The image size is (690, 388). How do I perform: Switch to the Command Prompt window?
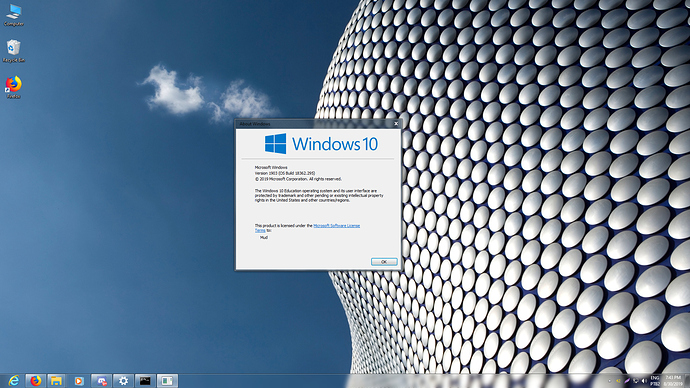click(x=145, y=381)
